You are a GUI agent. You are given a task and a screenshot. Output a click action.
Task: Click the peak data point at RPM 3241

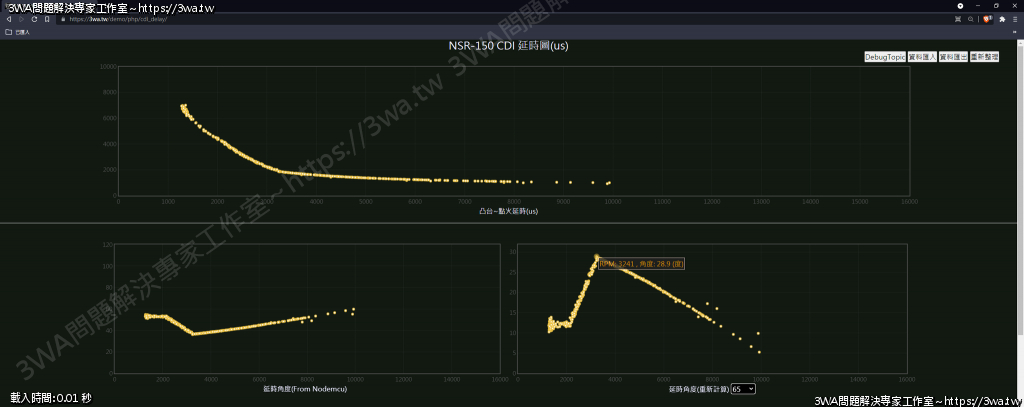pos(597,257)
